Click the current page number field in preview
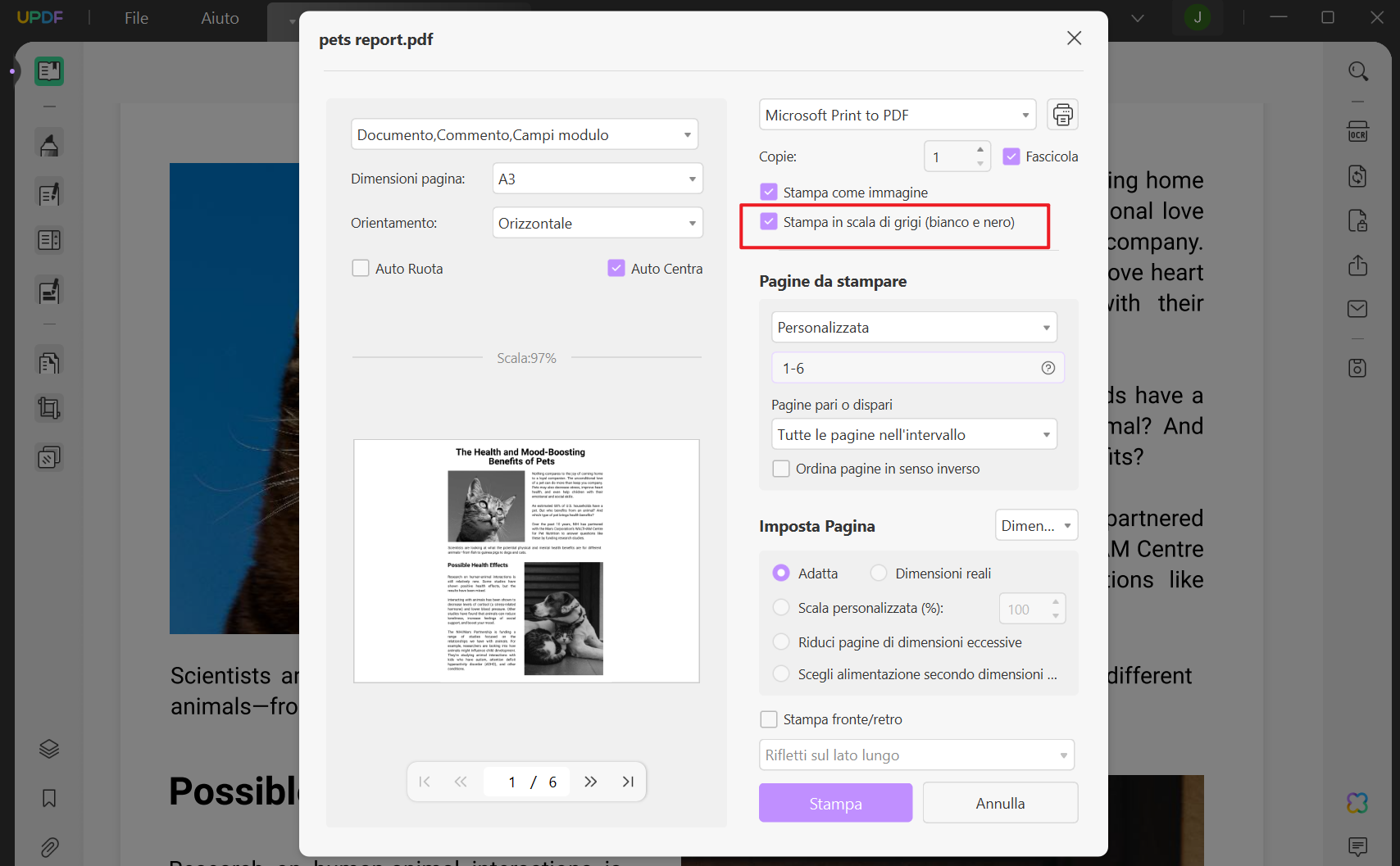1400x866 pixels. point(512,782)
